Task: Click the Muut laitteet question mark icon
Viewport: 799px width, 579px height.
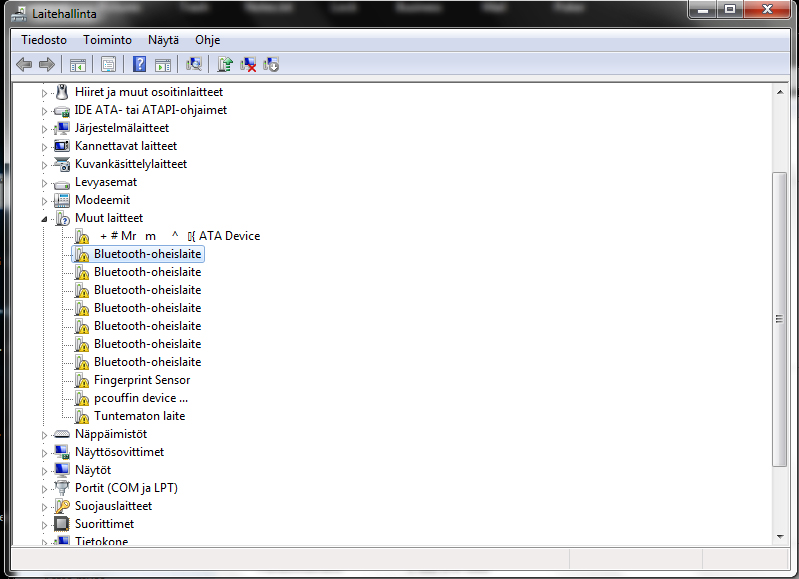Action: (62, 219)
